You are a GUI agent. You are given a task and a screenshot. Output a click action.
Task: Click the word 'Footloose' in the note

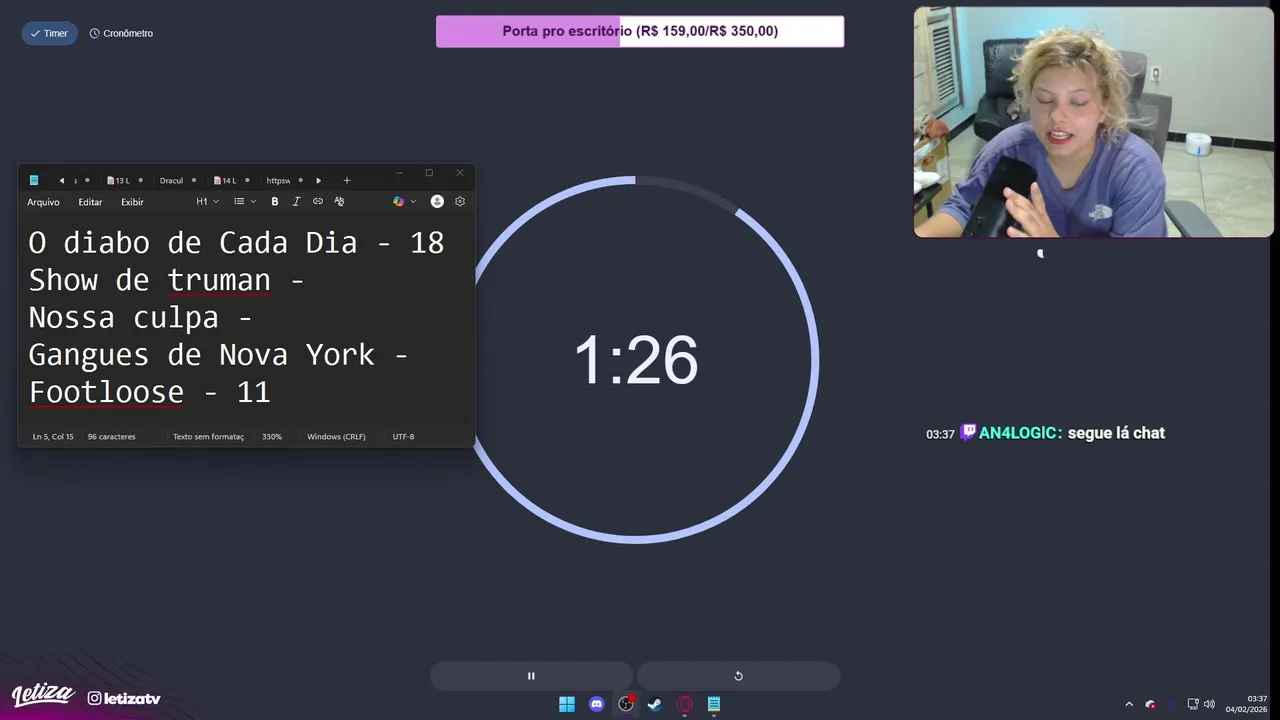[106, 392]
